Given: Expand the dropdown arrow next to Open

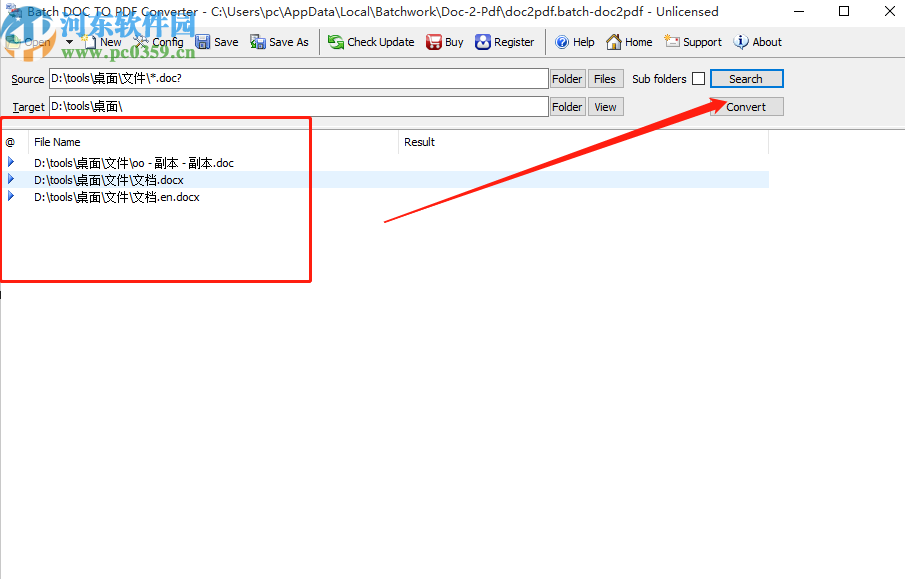Looking at the screenshot, I should (x=68, y=41).
